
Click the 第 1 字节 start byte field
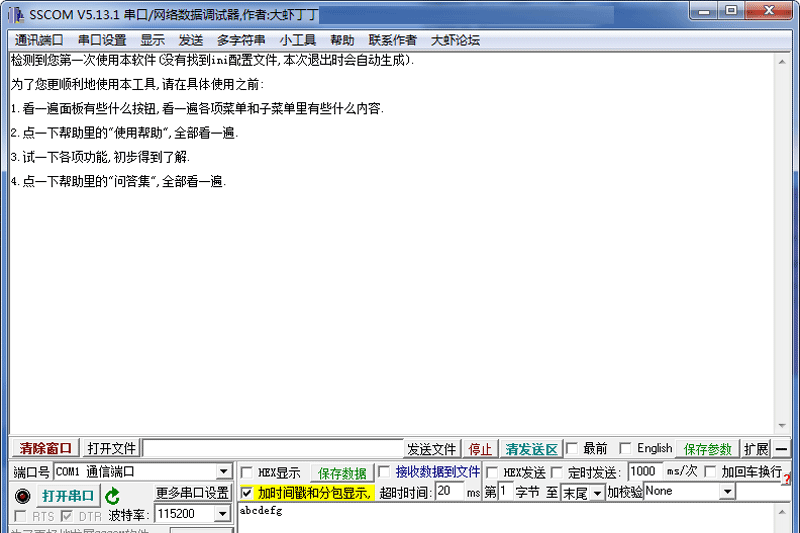(506, 492)
